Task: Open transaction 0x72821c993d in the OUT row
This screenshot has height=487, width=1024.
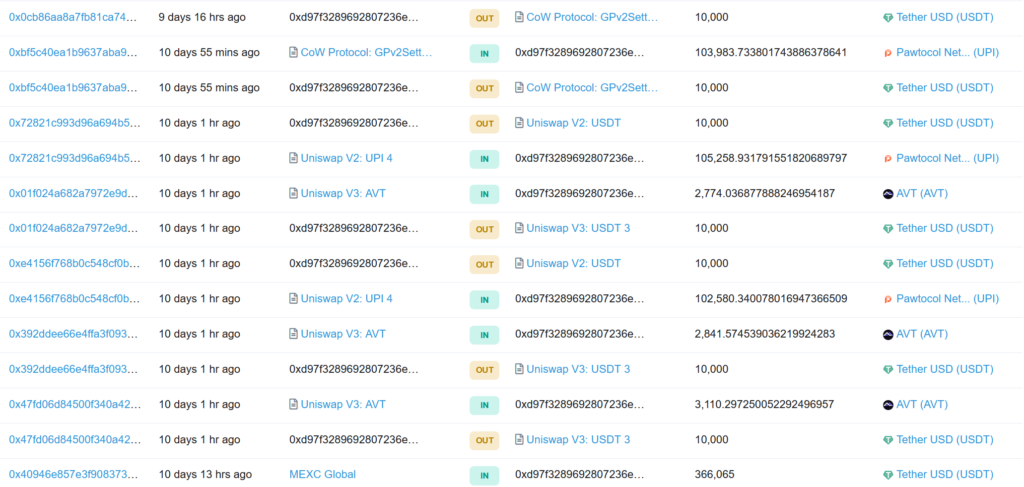Action: [74, 123]
